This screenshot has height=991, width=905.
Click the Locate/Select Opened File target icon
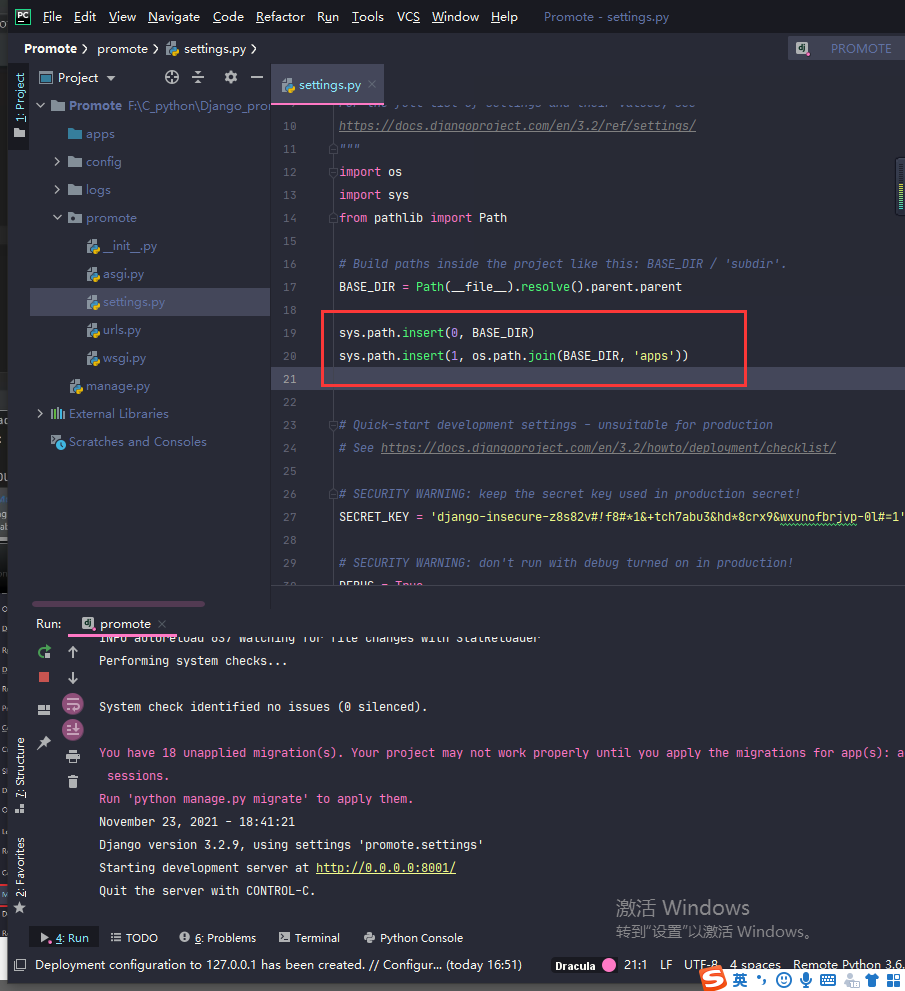pos(171,77)
